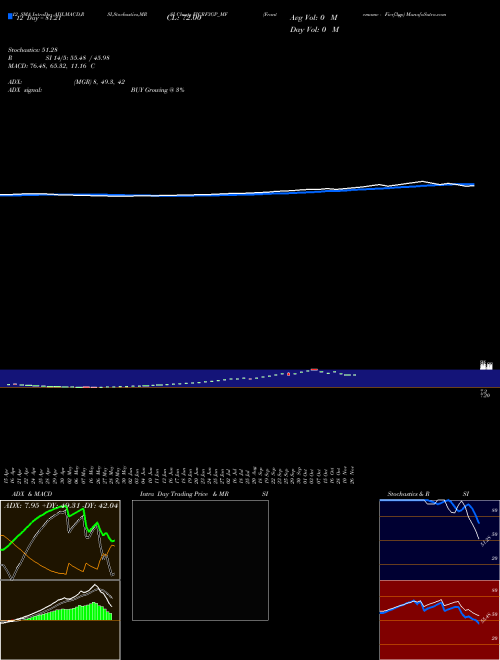Screen dimensions: 500x660
Task: Click the 'Day Vol: 0 M' label
Action: pos(314,29)
